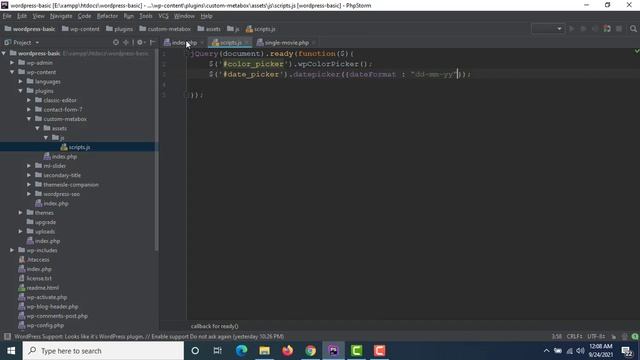Click the CRLF line separator in status bar

point(574,337)
